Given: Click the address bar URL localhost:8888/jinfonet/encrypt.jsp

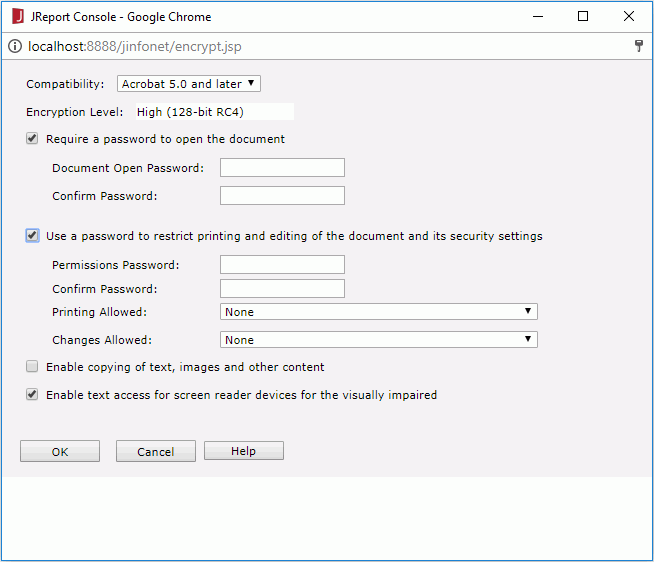Looking at the screenshot, I should 135,46.
